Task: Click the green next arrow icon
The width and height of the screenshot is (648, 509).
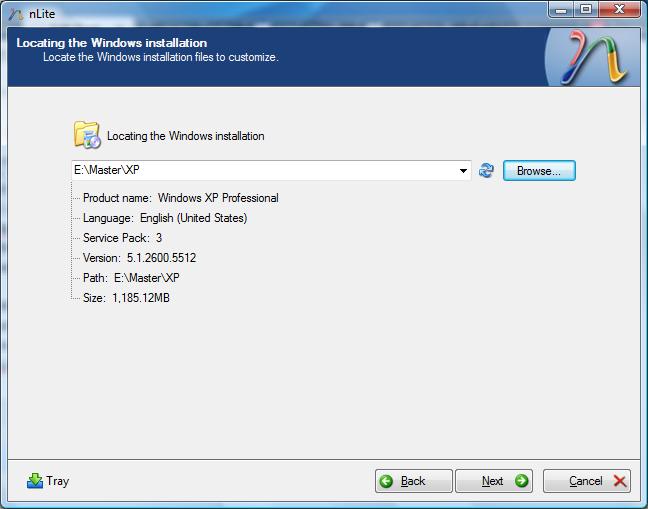Action: tap(522, 481)
